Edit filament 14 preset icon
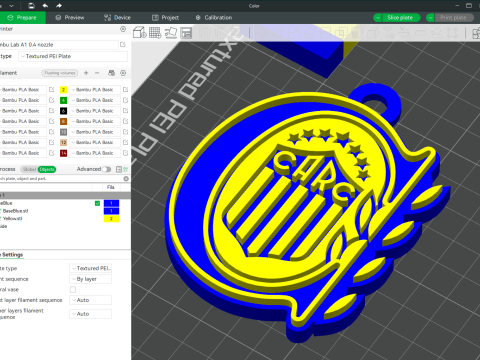Viewport: 480px width, 360px height. 125,153
